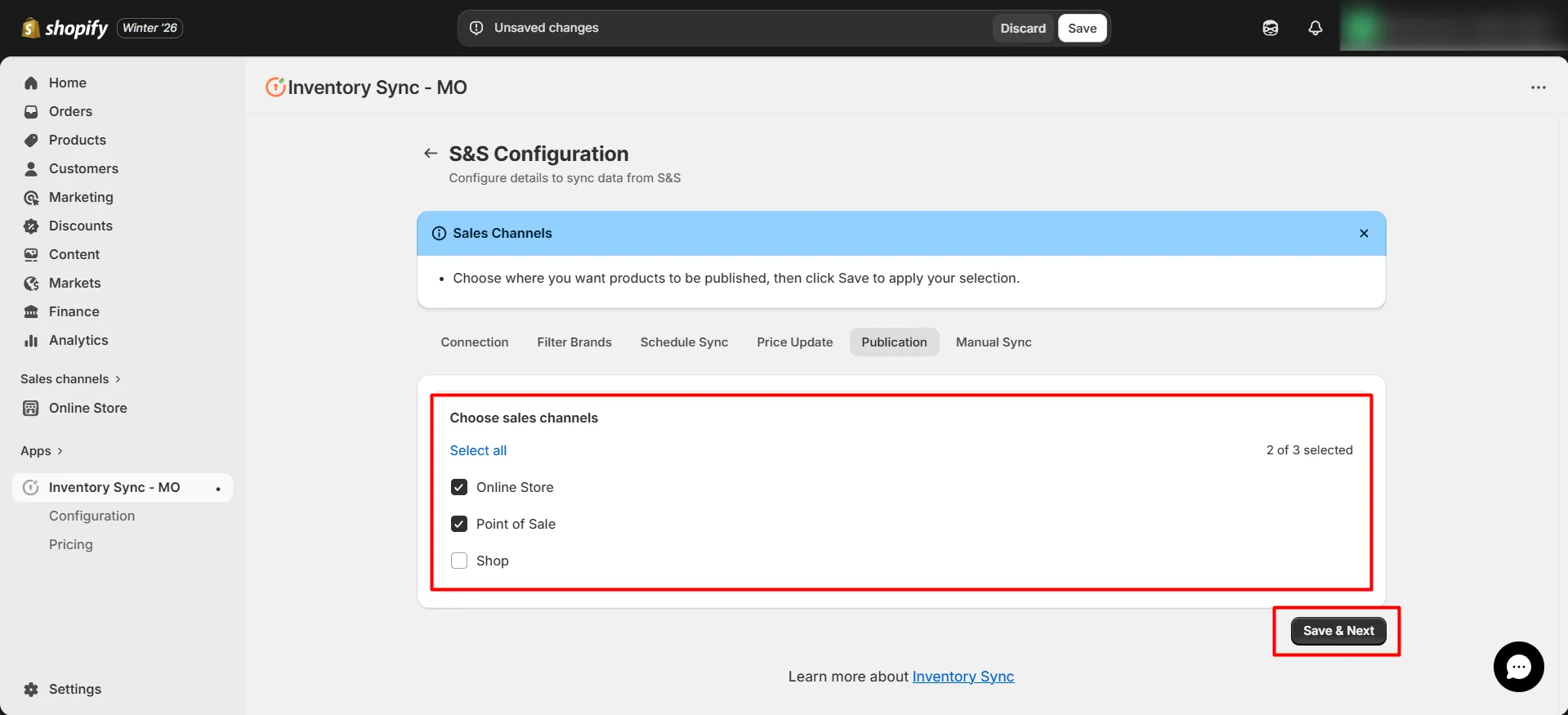Viewport: 1568px width, 715px height.
Task: Uncheck the Point of Sale checkbox
Action: coord(459,524)
